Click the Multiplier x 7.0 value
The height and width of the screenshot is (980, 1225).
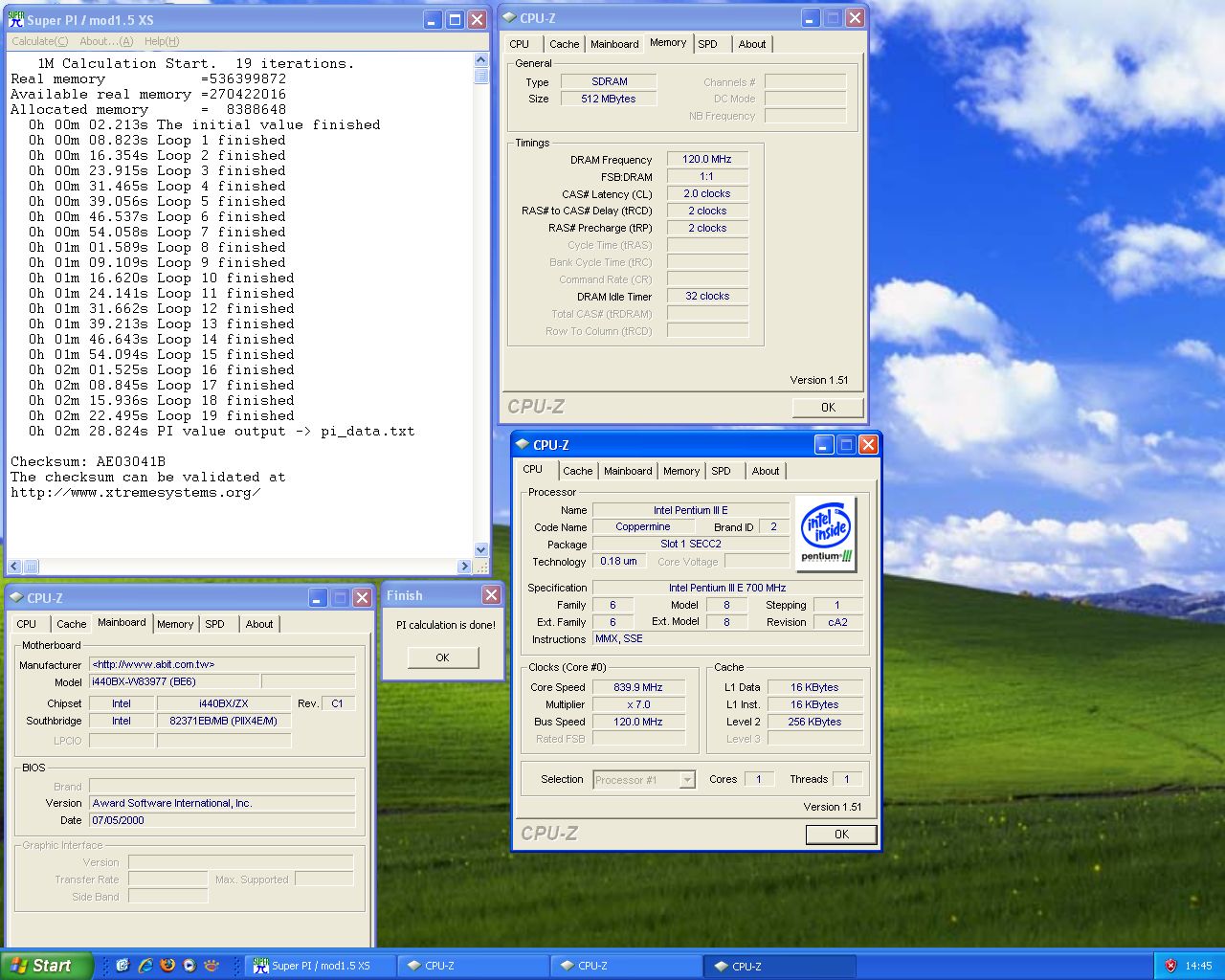point(638,704)
